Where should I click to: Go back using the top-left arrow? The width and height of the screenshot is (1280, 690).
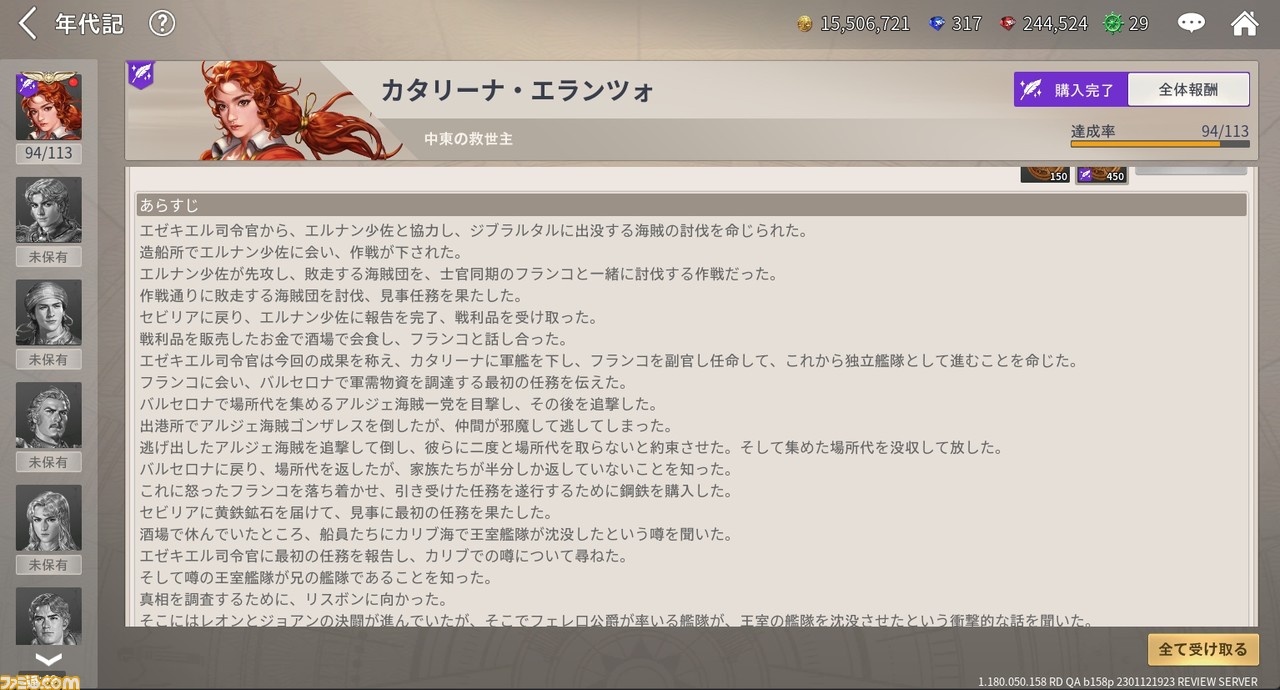27,23
